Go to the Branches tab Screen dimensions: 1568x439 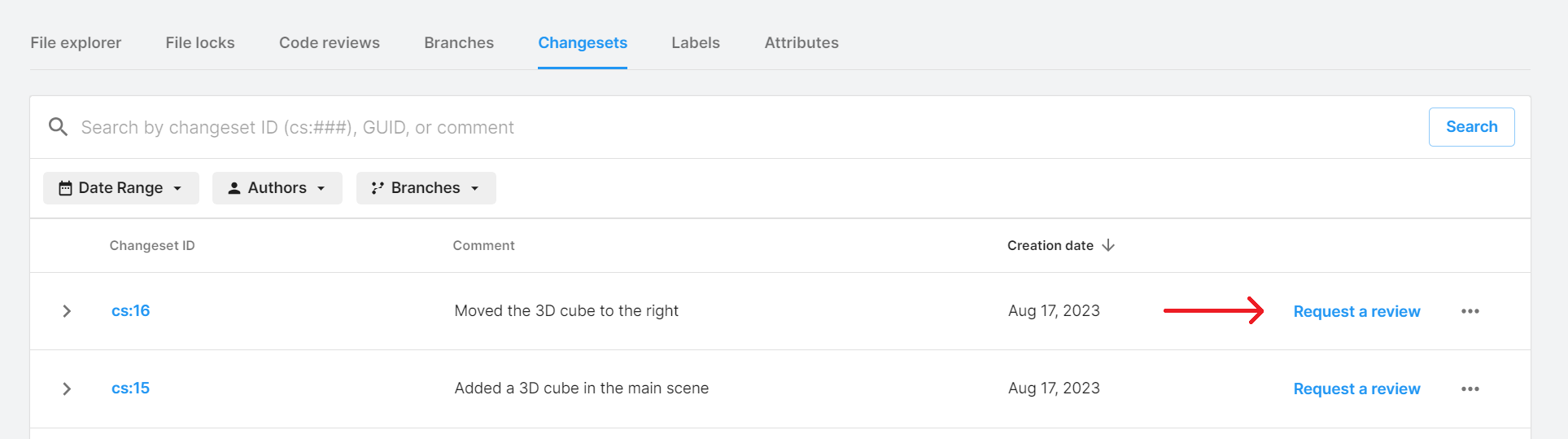coord(459,42)
